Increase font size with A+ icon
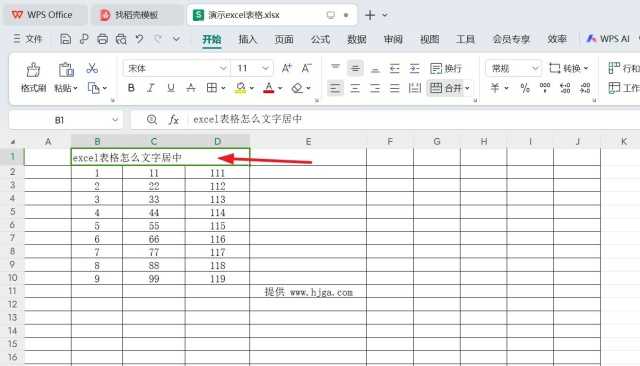 287,68
